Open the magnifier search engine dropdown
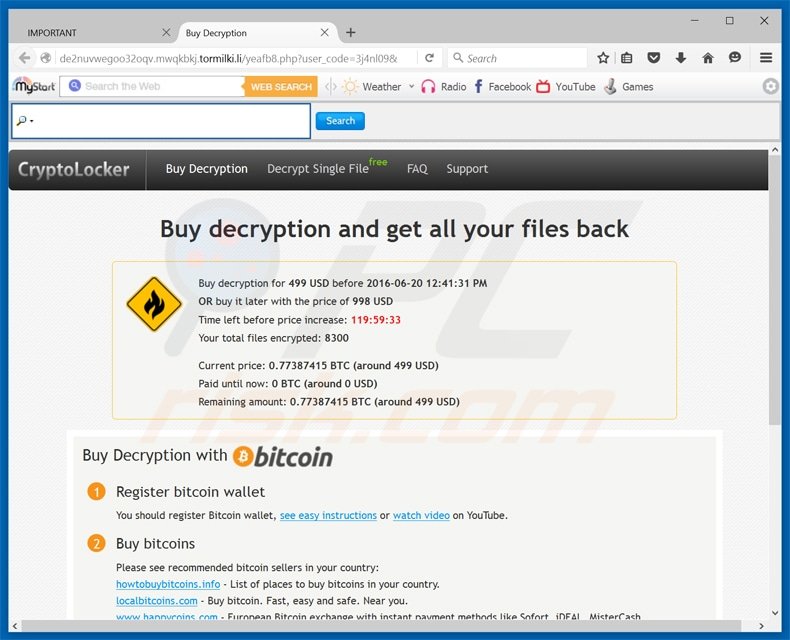Viewport: 790px width, 640px height. (25, 121)
